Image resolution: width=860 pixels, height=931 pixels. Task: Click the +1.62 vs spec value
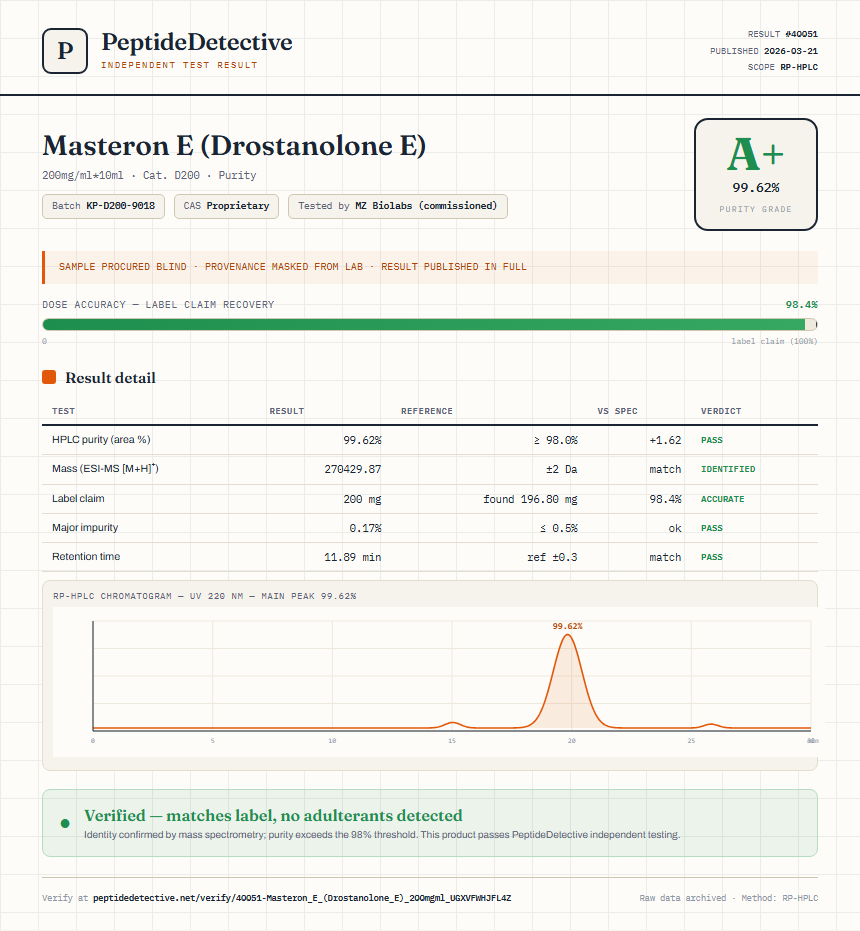pos(665,440)
